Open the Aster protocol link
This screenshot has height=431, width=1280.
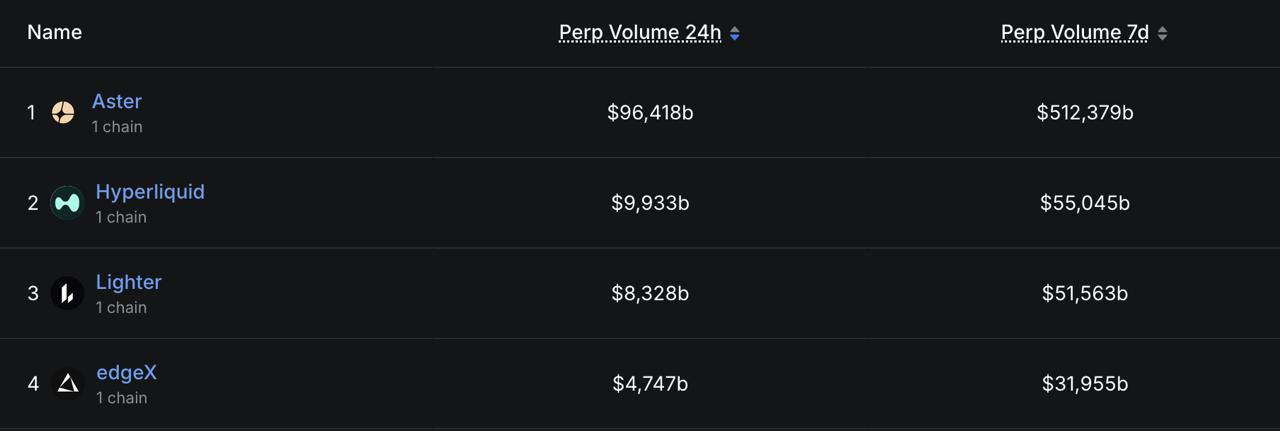(117, 101)
